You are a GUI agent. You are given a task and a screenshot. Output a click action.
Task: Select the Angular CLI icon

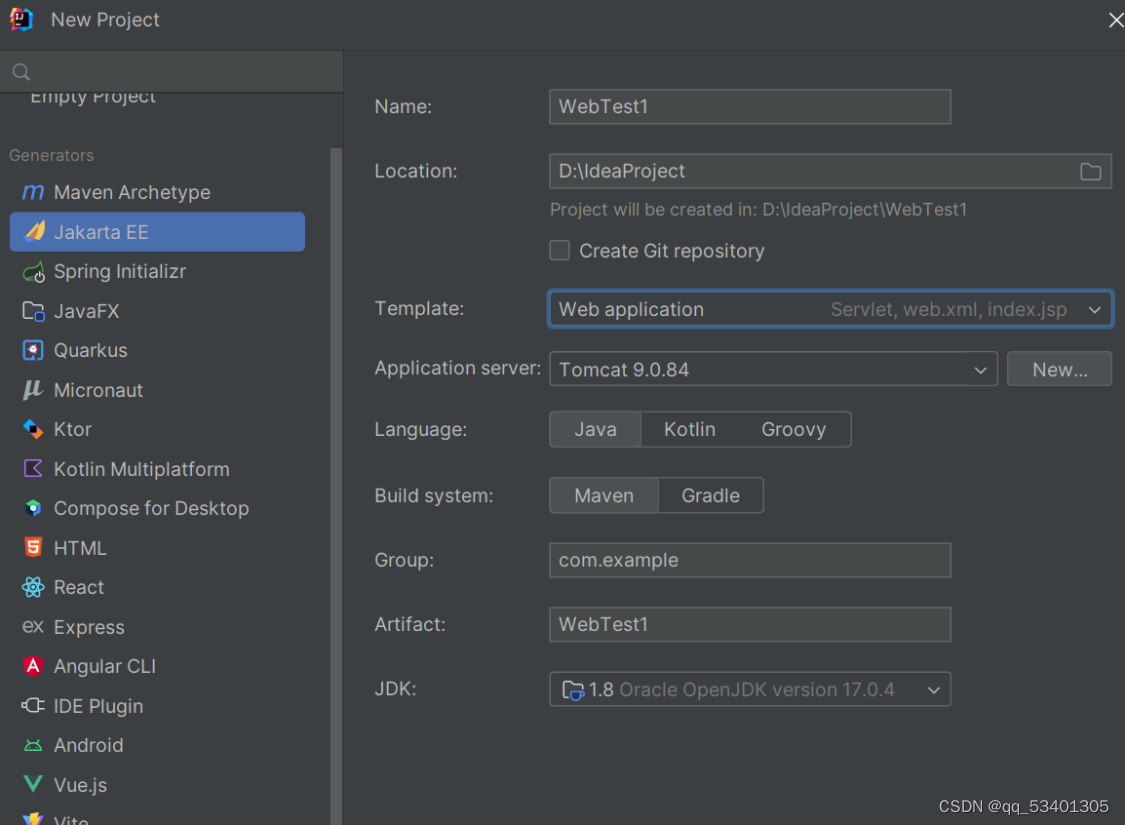click(x=33, y=666)
